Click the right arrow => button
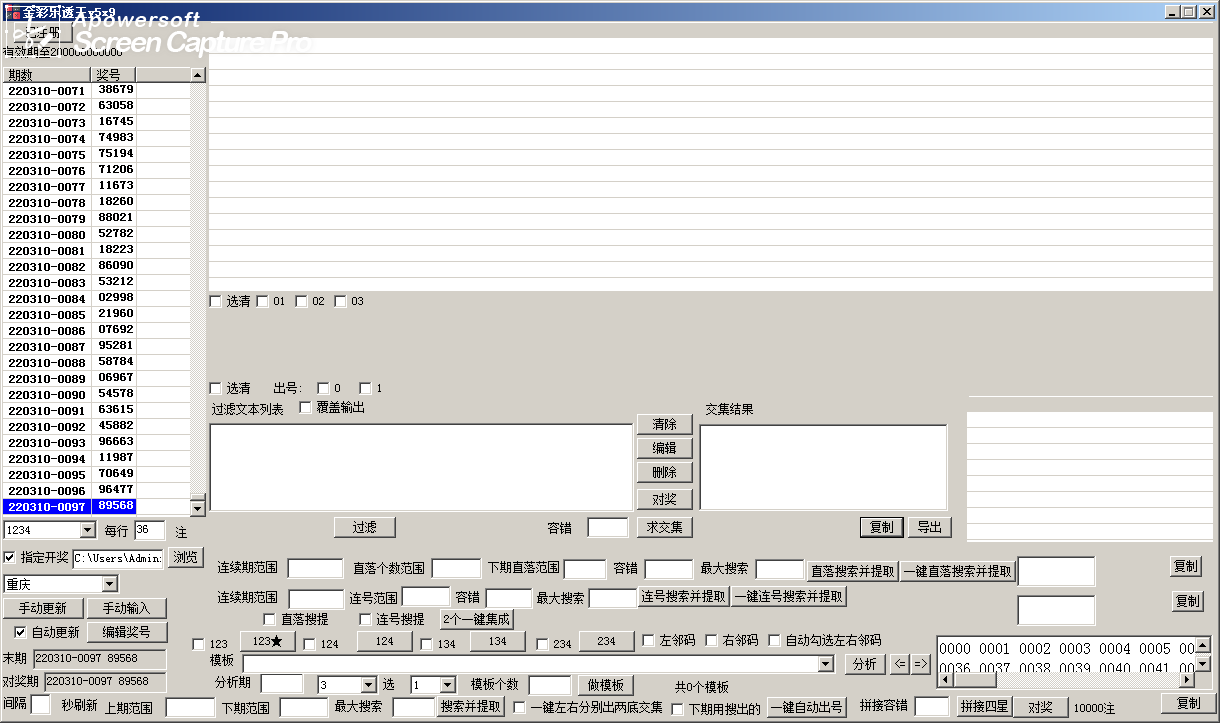This screenshot has width=1220, height=723. [x=921, y=663]
